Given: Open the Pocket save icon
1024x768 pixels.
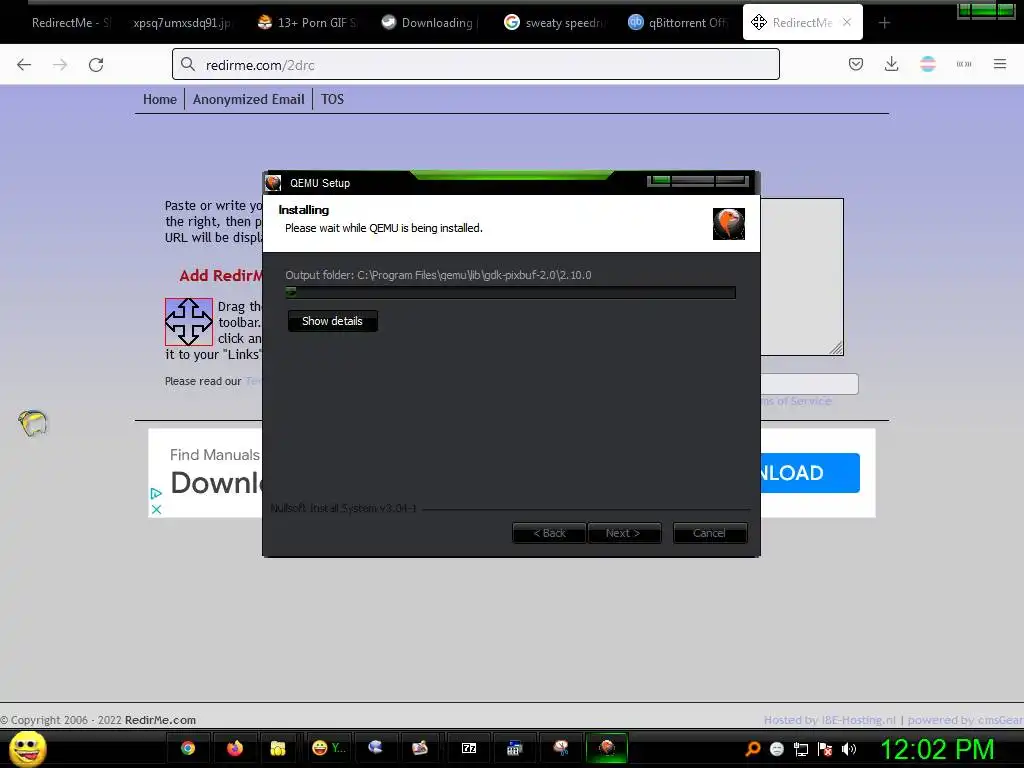Looking at the screenshot, I should tap(856, 64).
